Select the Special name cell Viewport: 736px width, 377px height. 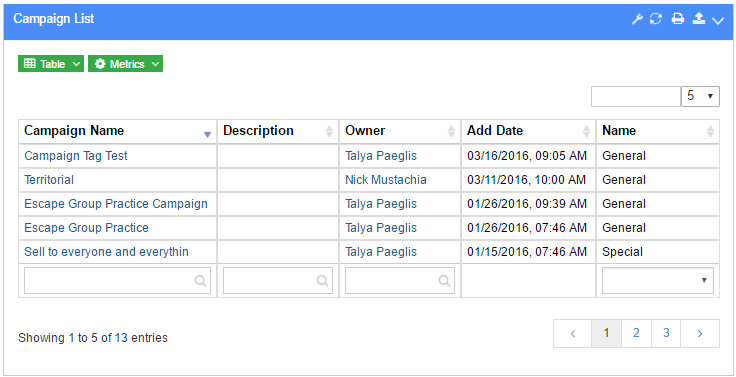click(658, 252)
